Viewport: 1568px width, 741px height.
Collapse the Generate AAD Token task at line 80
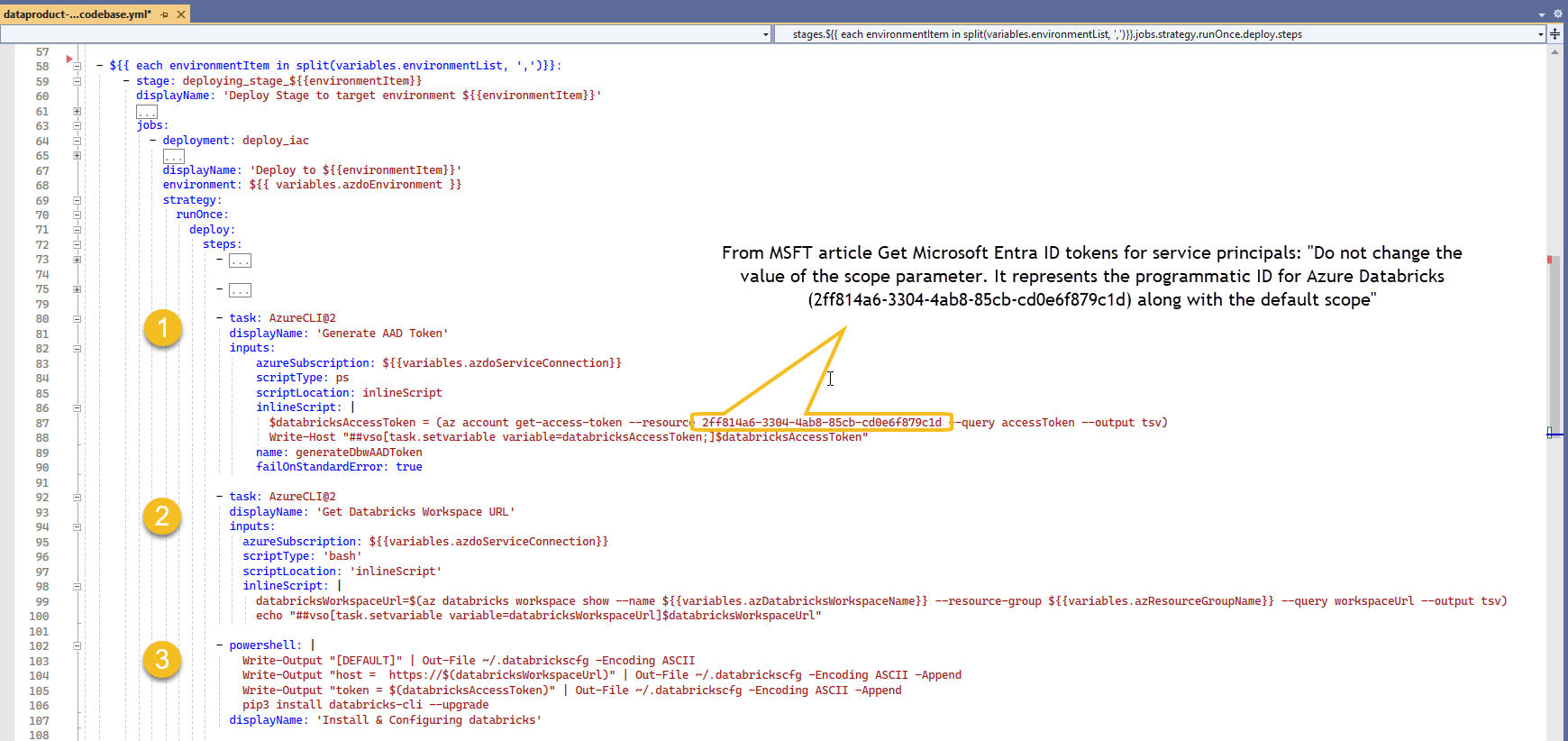(77, 319)
